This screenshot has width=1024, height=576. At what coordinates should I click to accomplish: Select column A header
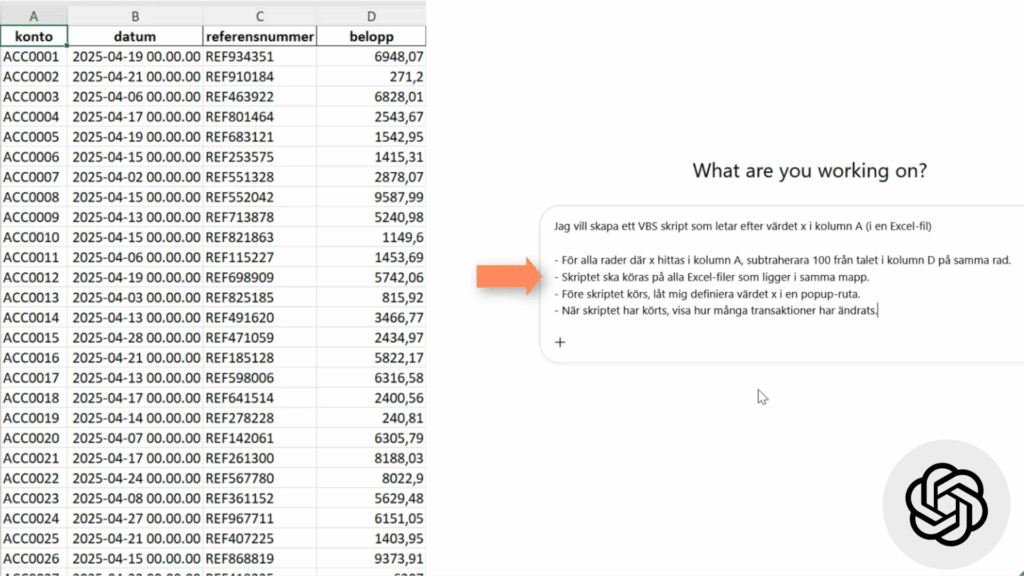pyautogui.click(x=34, y=16)
